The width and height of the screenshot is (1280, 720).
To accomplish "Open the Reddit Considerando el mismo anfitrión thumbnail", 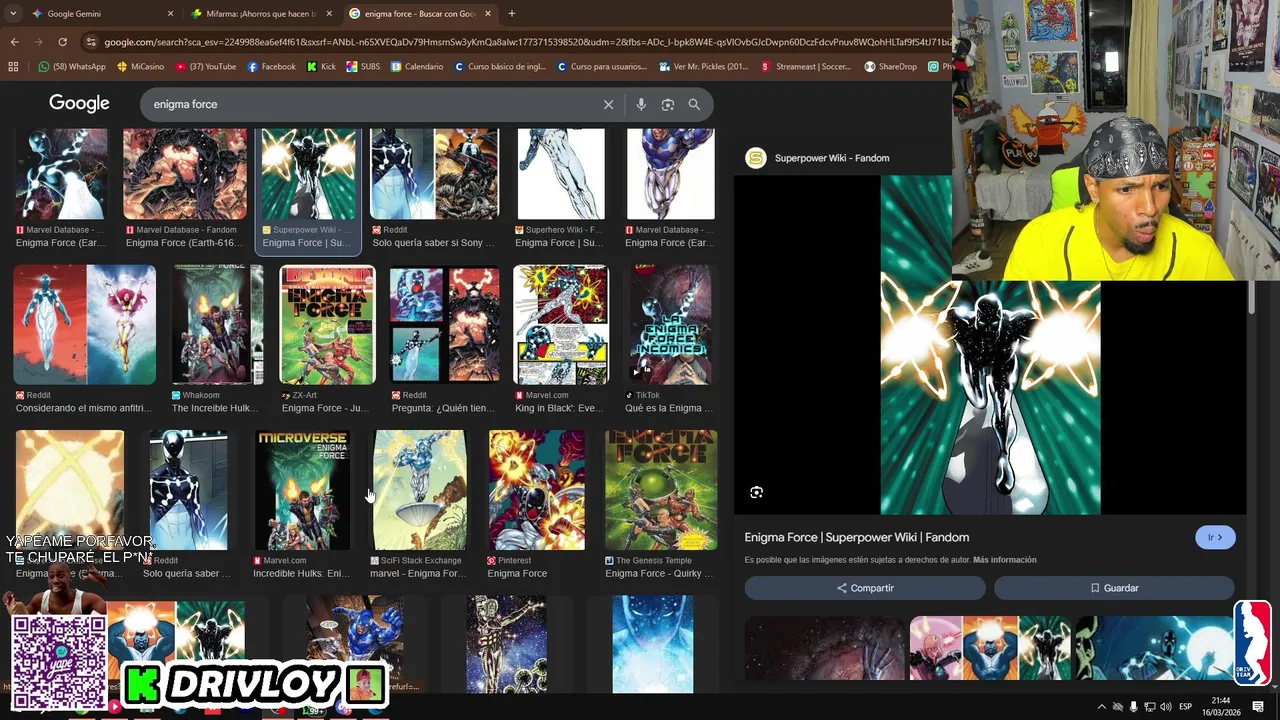I will pyautogui.click(x=85, y=325).
